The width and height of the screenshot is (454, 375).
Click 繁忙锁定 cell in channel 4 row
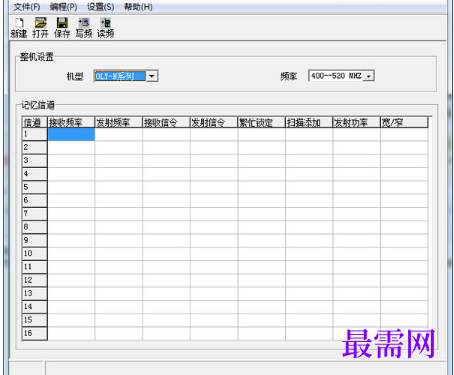pos(261,174)
